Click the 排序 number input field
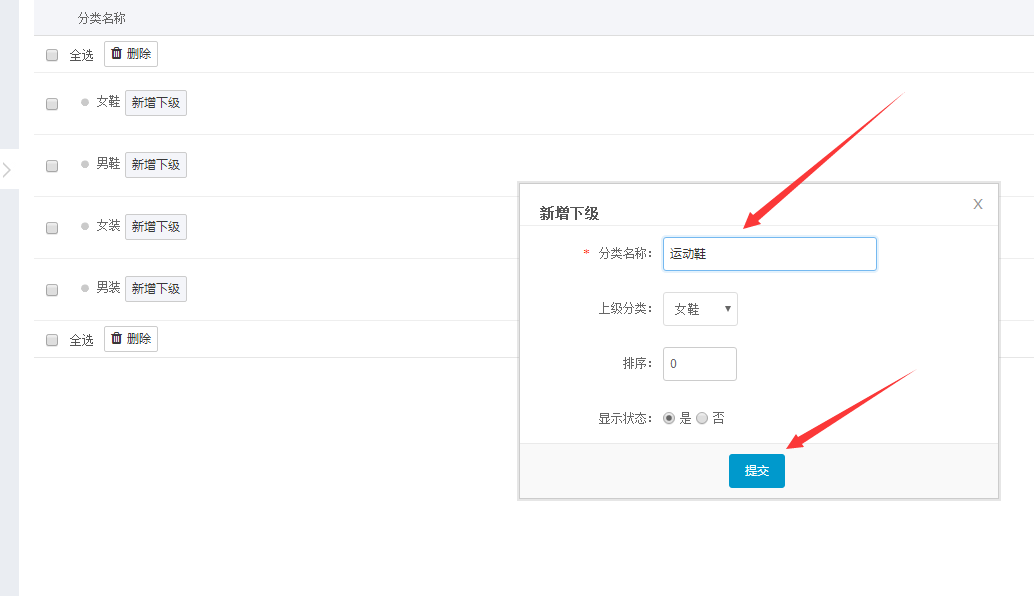Image resolution: width=1034 pixels, height=596 pixels. click(x=700, y=364)
